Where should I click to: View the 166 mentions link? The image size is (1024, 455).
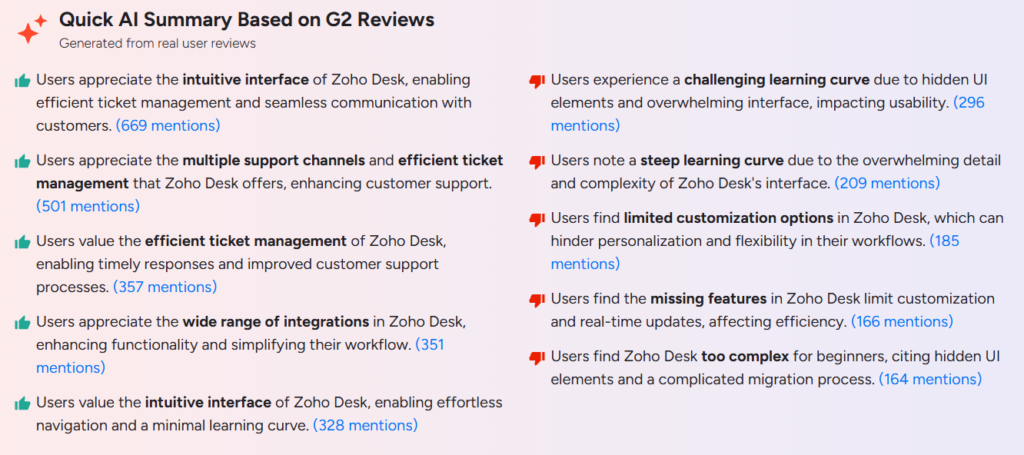pyautogui.click(x=902, y=322)
